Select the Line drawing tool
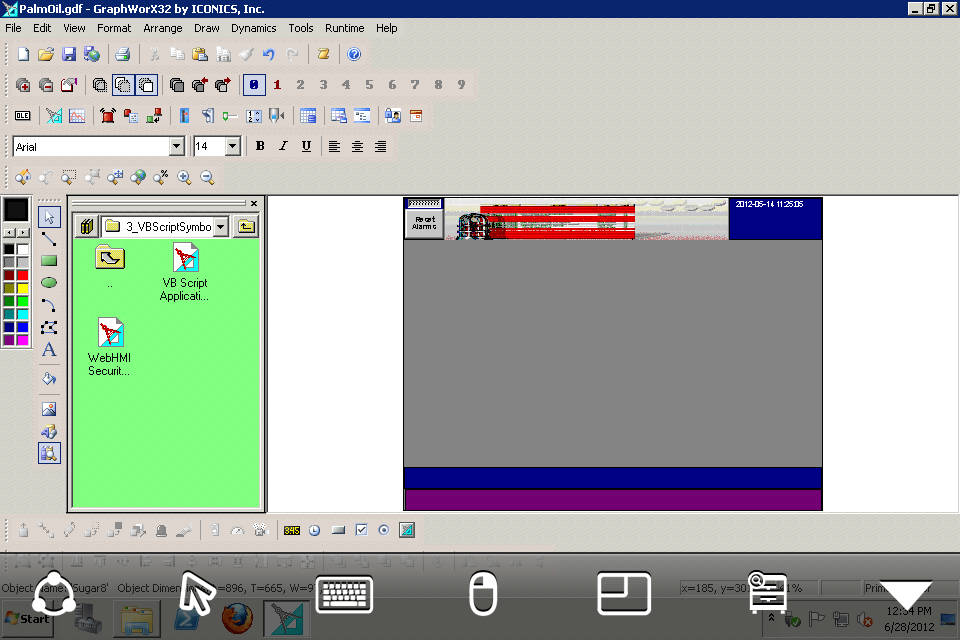Image resolution: width=960 pixels, height=640 pixels. pyautogui.click(x=49, y=239)
